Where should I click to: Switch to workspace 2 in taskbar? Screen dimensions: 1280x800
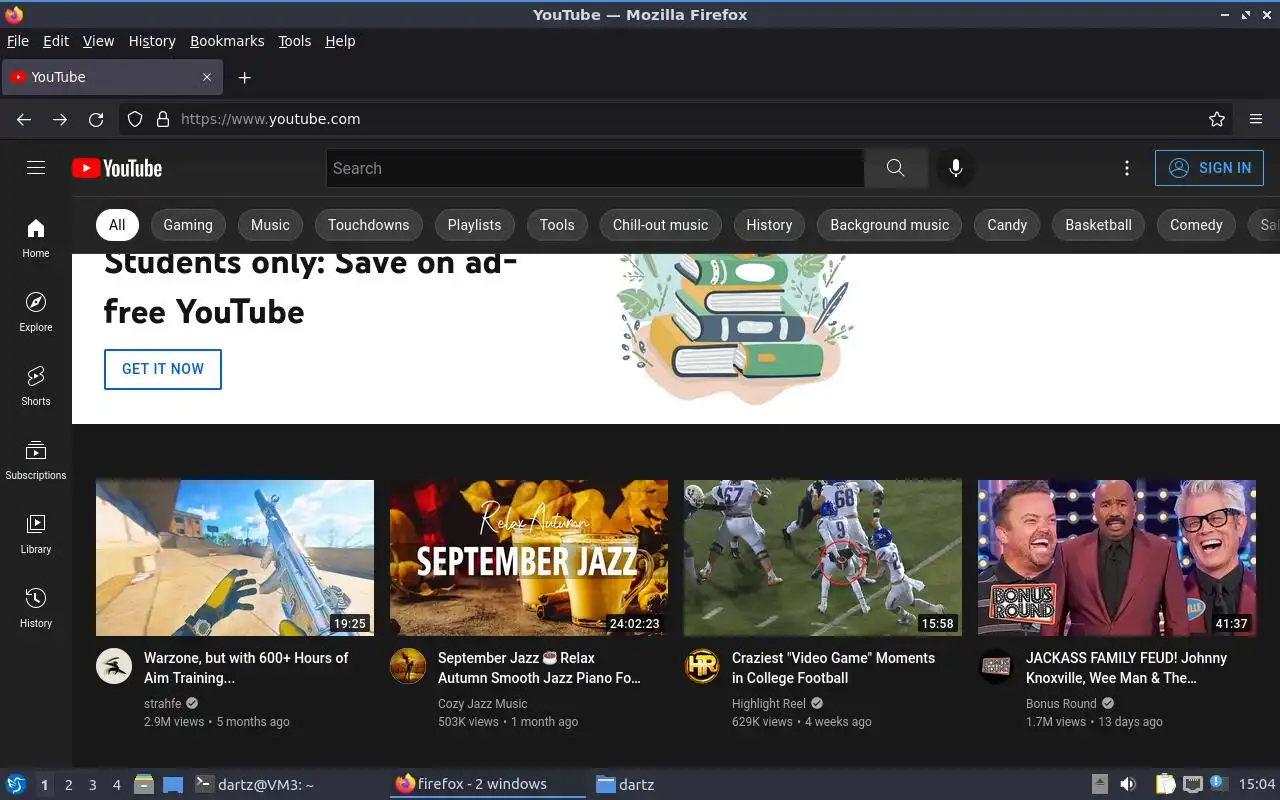(68, 785)
